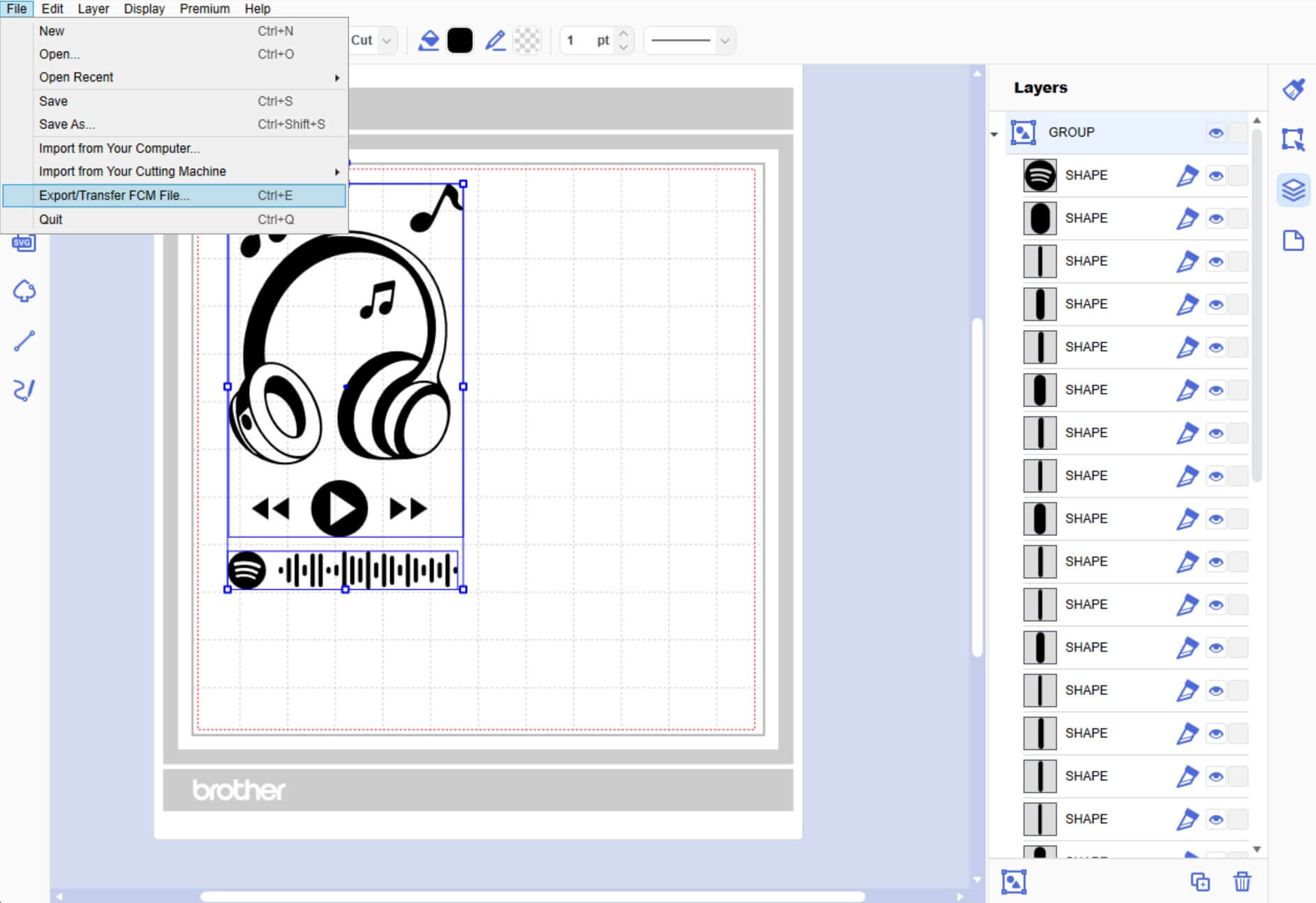Collapse the GROUP layer tree arrow
The width and height of the screenshot is (1316, 903).
coord(994,133)
